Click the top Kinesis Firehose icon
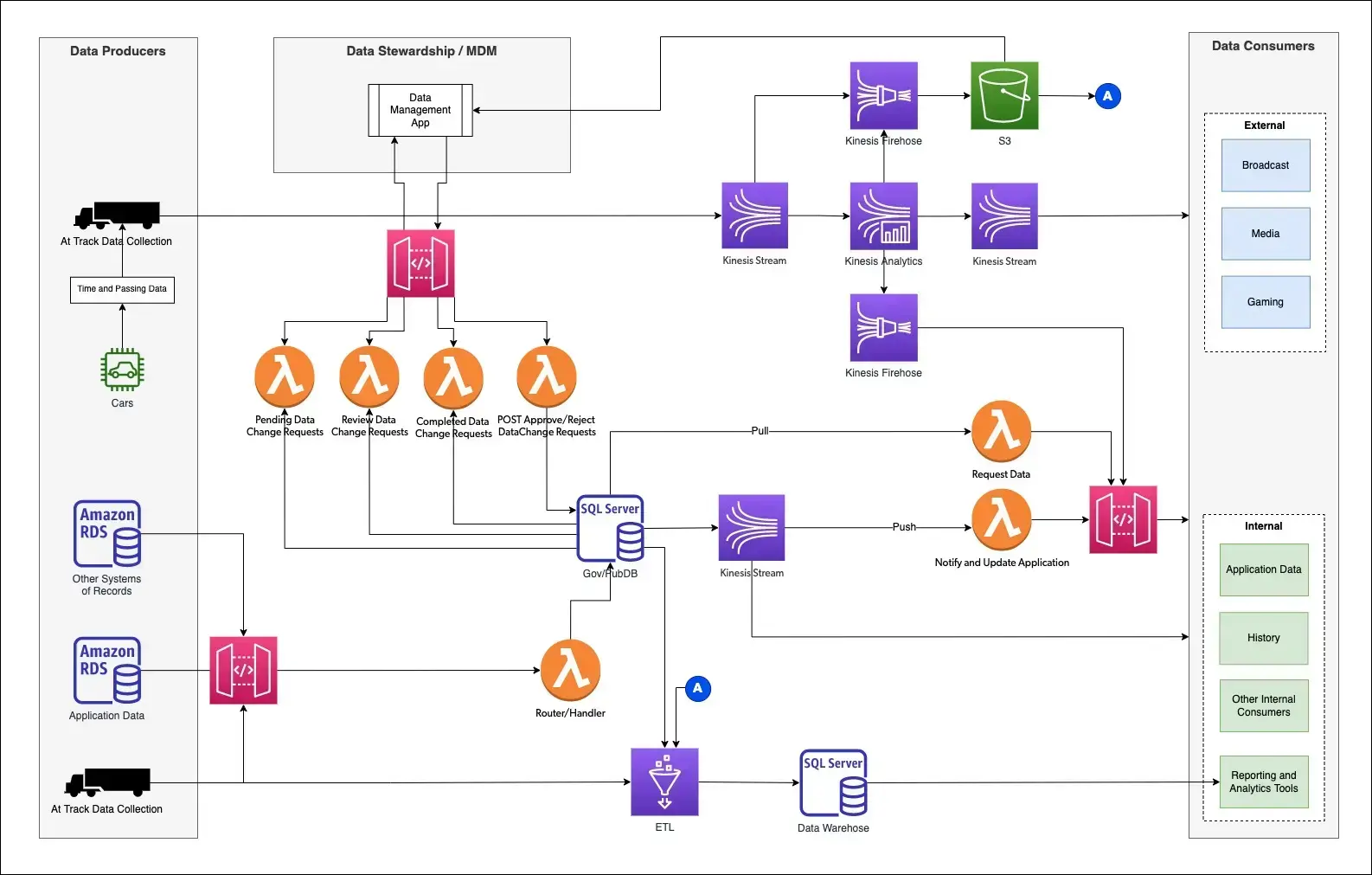1372x875 pixels. 883,95
